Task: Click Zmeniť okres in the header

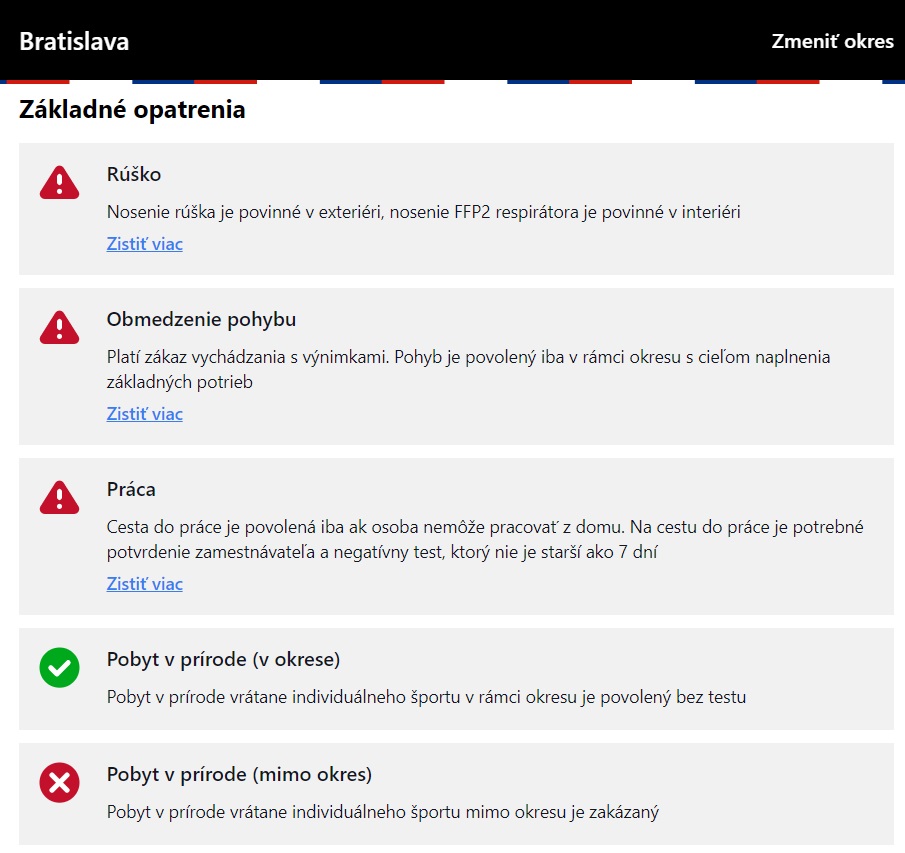Action: [x=832, y=42]
